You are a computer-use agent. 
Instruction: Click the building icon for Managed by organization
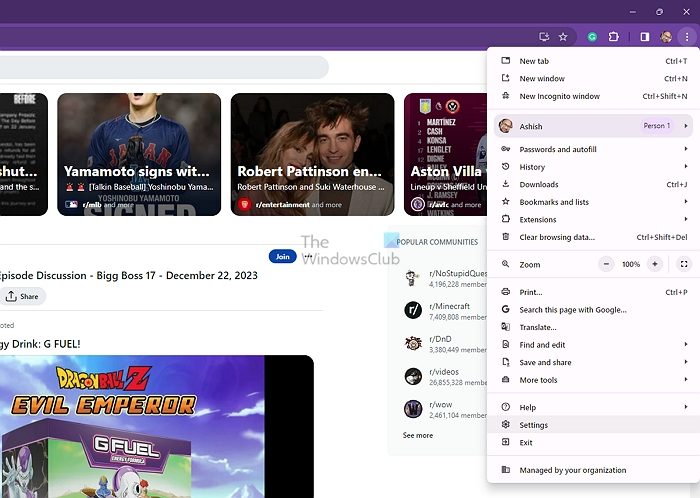(505, 469)
